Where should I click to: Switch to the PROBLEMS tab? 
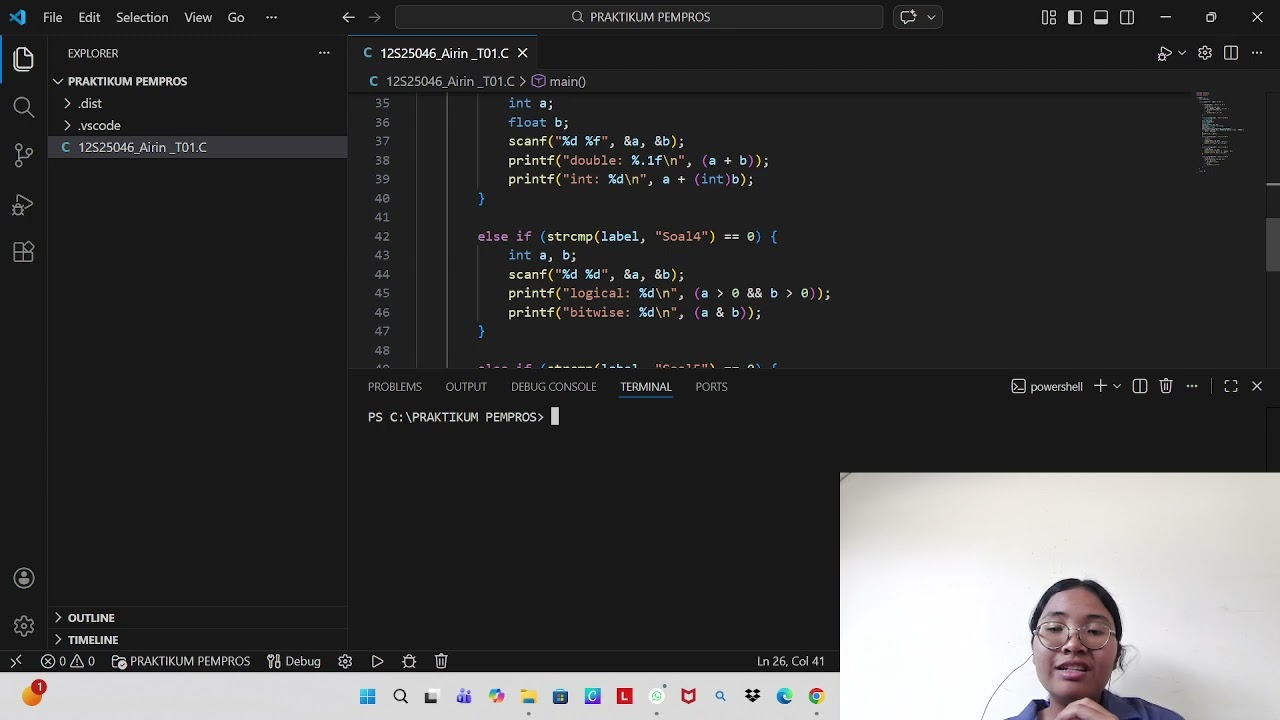click(x=394, y=387)
